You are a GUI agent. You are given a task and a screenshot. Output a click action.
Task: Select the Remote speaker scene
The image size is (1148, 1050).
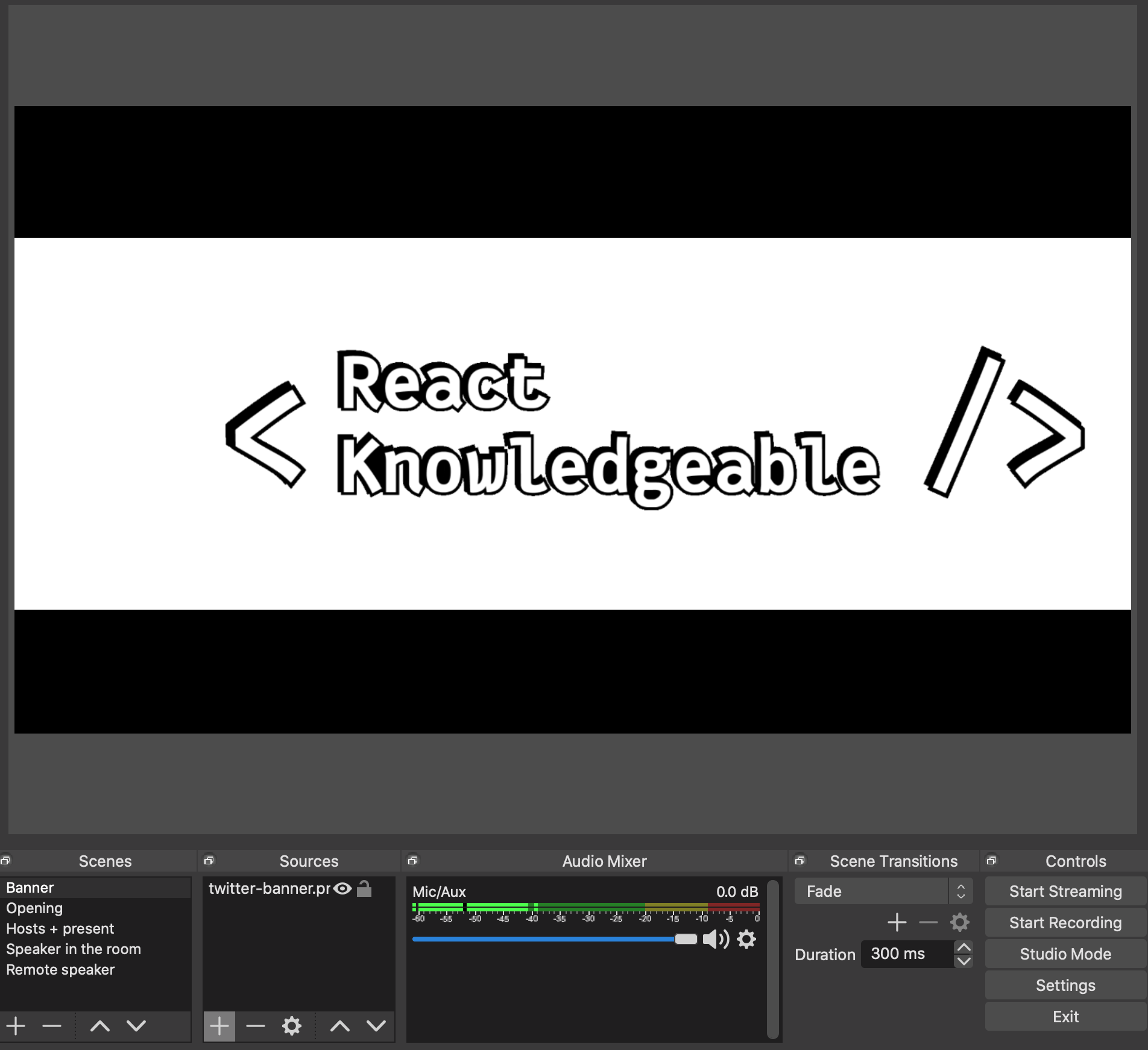95,969
